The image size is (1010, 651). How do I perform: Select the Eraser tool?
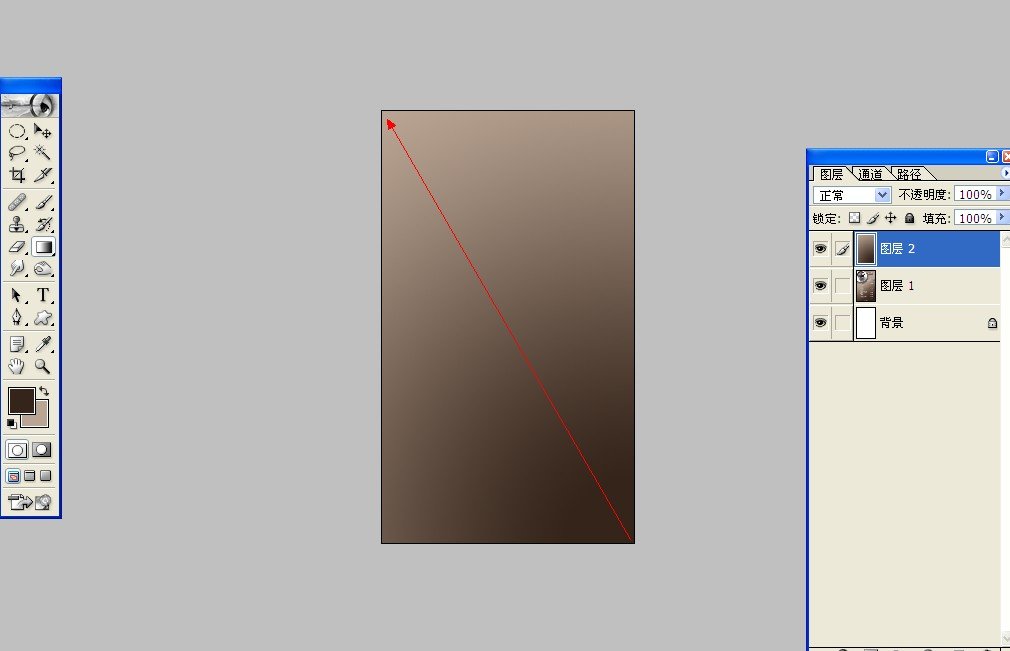(x=17, y=246)
